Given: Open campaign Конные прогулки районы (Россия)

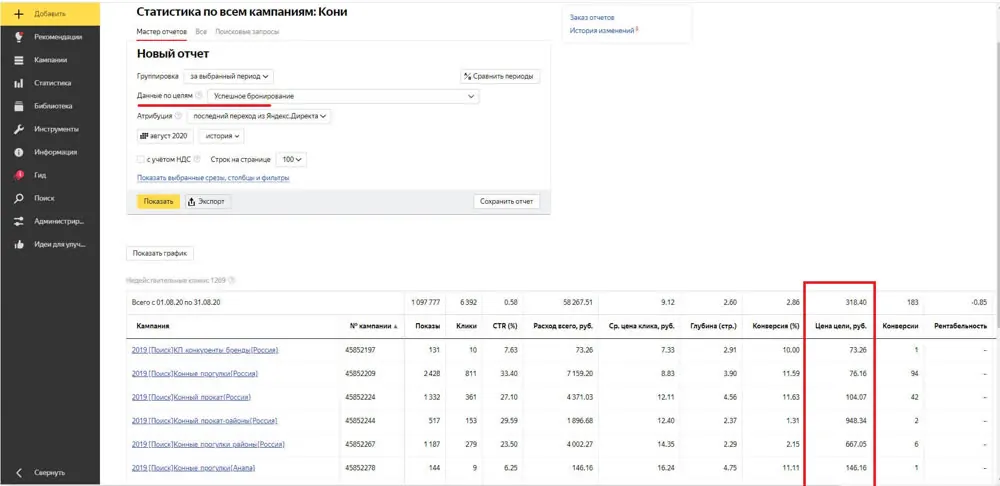Looking at the screenshot, I should coord(208,444).
